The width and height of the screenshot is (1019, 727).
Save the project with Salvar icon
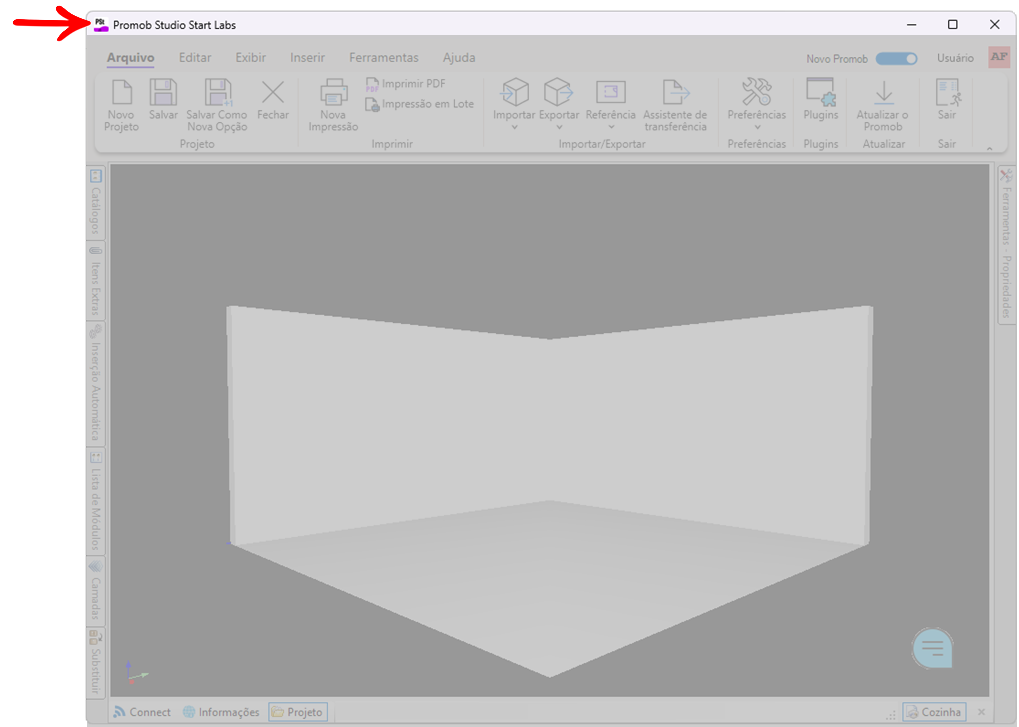163,92
